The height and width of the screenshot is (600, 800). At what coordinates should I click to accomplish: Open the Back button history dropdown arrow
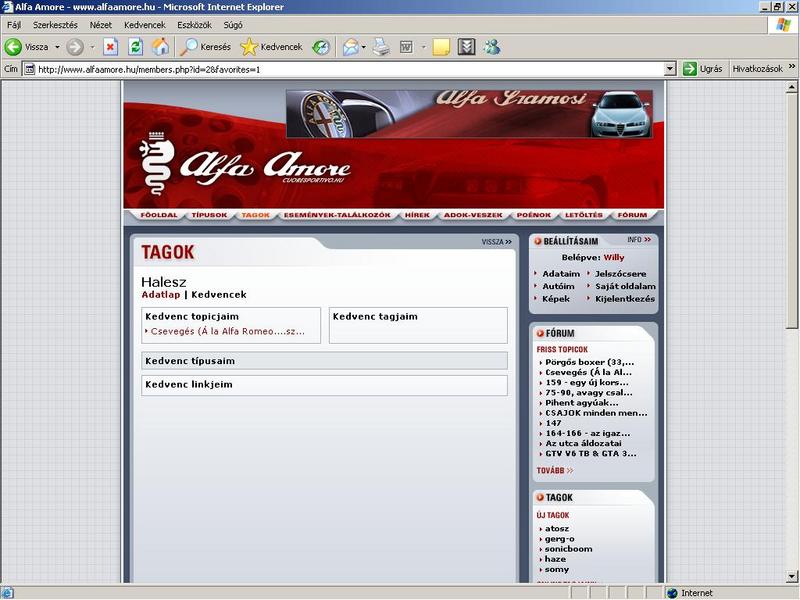pyautogui.click(x=57, y=47)
